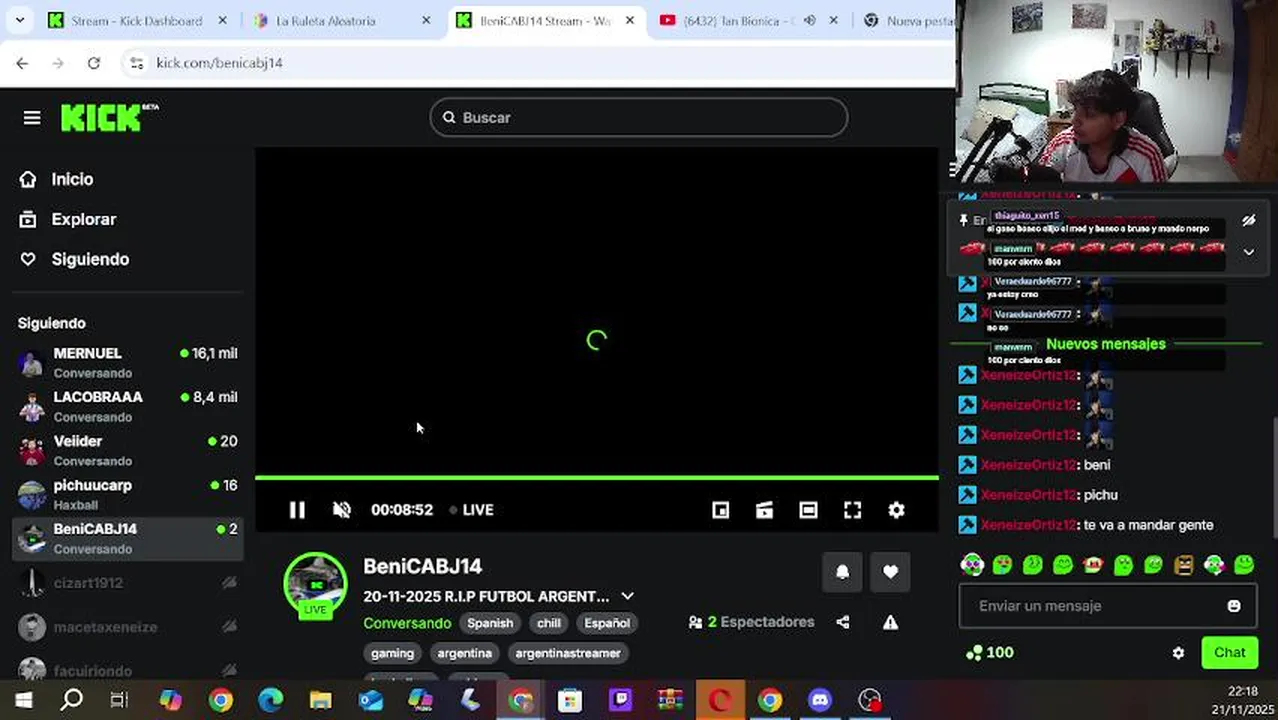Click the kick.com/benicabj14 address bar
1278x720 pixels.
219,62
